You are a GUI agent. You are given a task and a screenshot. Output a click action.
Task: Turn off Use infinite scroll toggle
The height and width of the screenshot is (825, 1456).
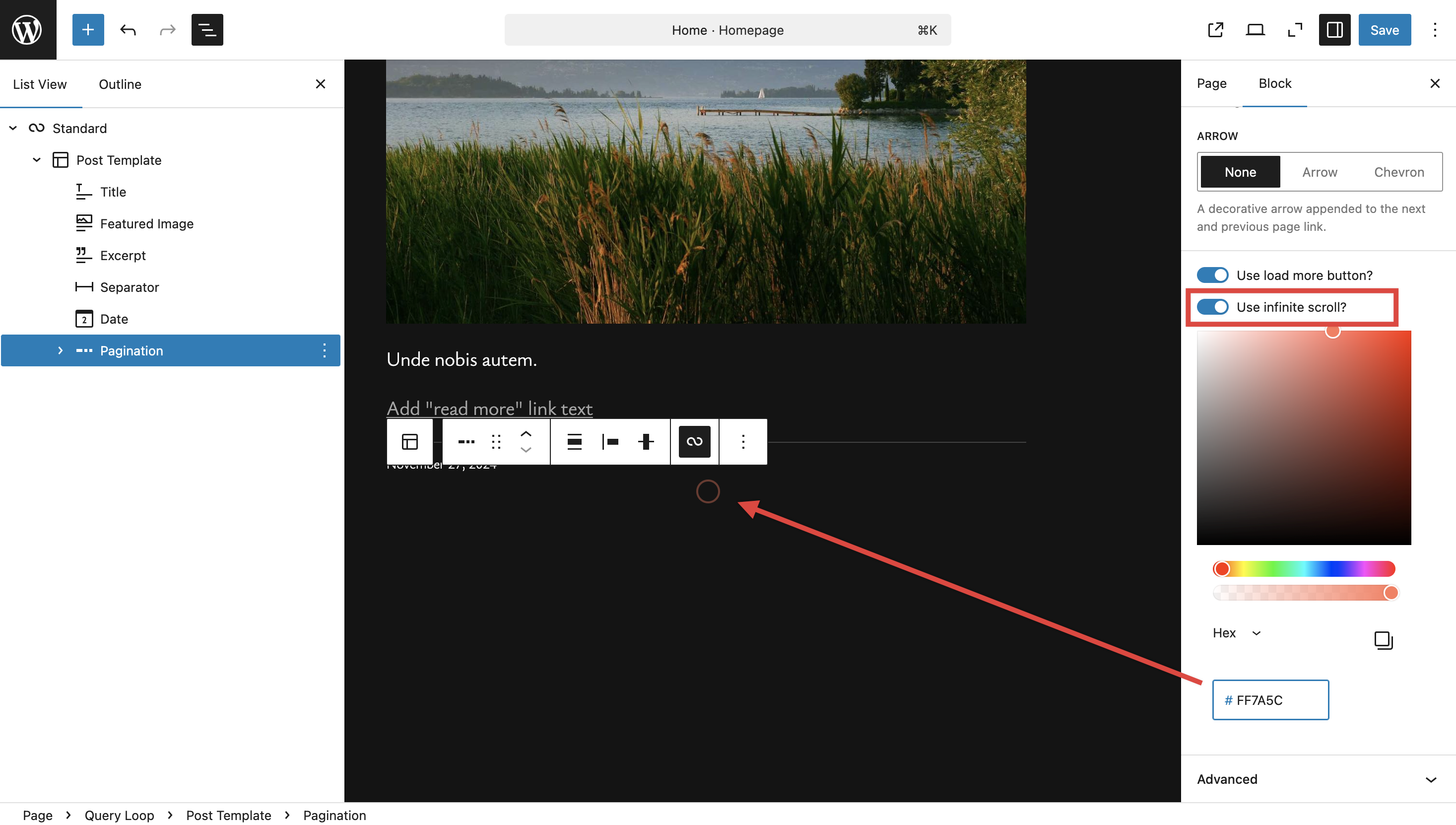[x=1212, y=307]
